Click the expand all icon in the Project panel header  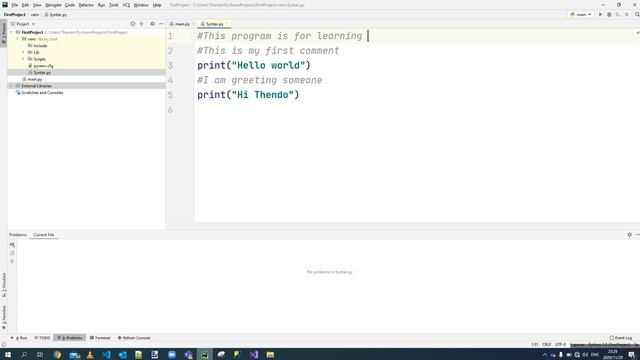[142, 24]
